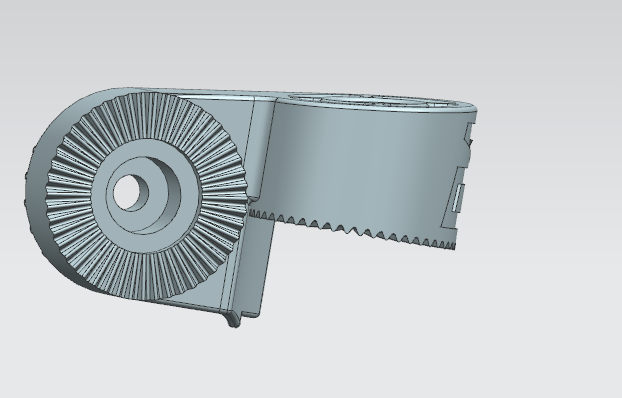This screenshot has height=398, width=622.
Task: Select the small rectangular slot at band end
Action: [458, 198]
